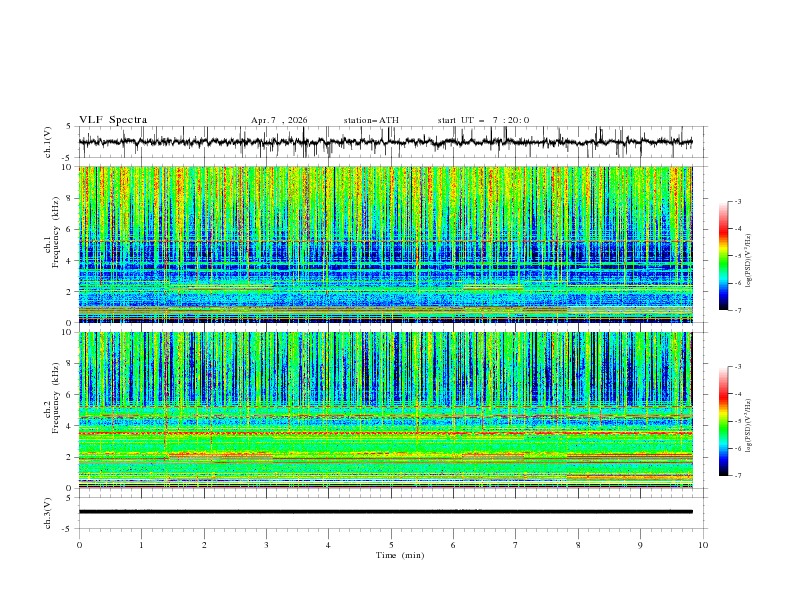Click tick label "5" on the time axis
The height and width of the screenshot is (612, 792).
coord(391,545)
